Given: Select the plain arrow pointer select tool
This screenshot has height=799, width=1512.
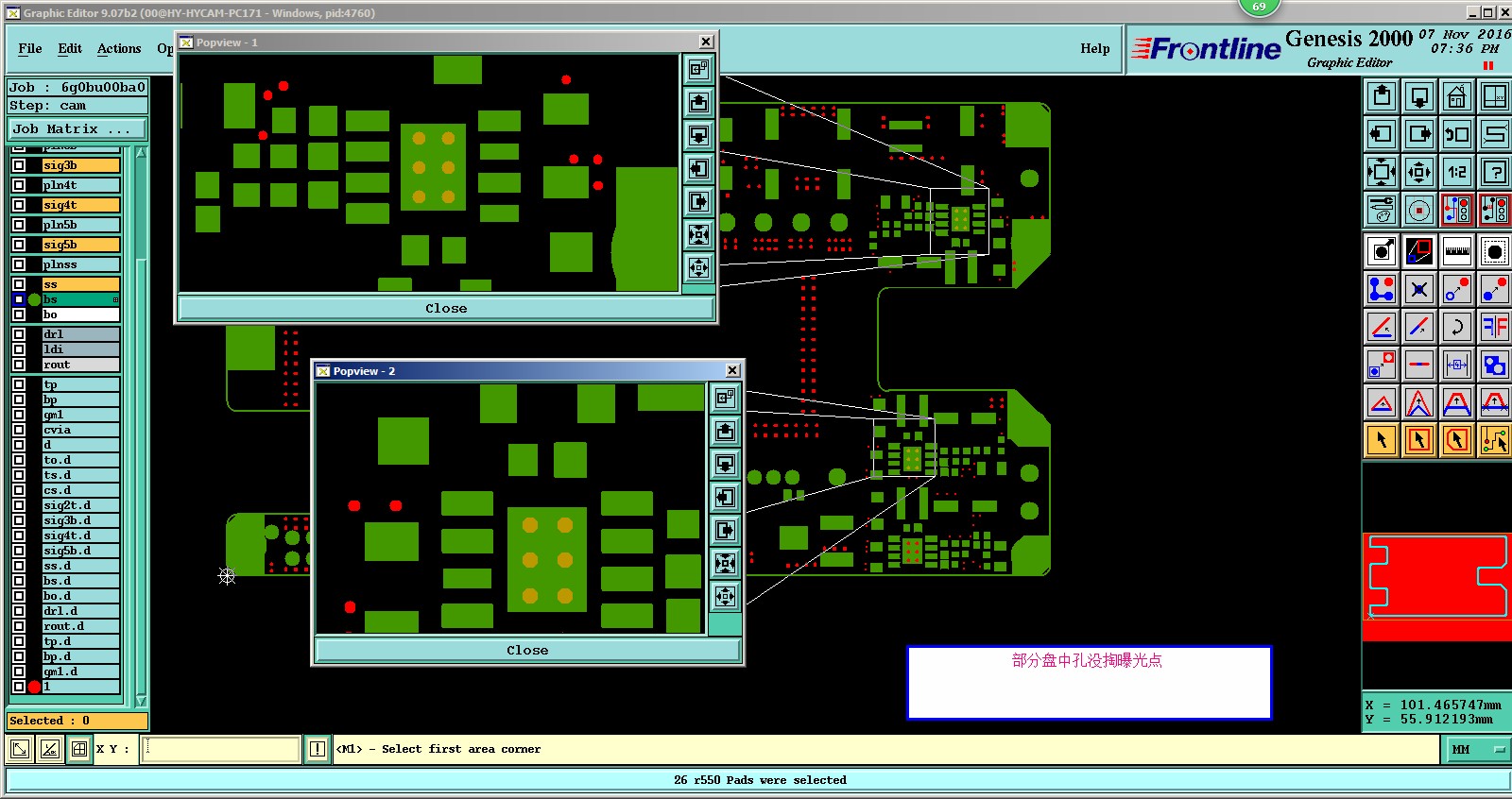Looking at the screenshot, I should click(x=1382, y=440).
